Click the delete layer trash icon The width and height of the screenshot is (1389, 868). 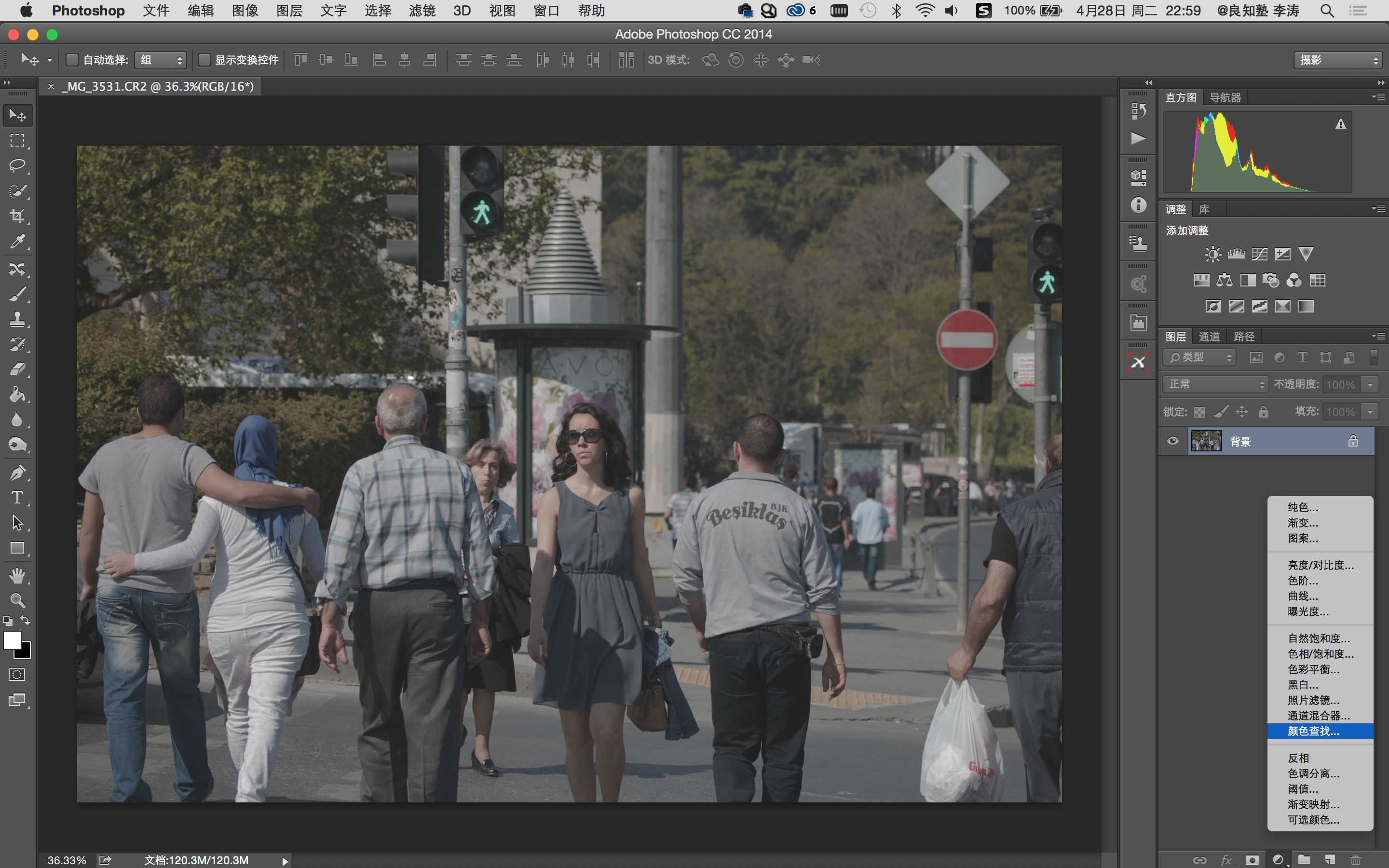[x=1355, y=859]
